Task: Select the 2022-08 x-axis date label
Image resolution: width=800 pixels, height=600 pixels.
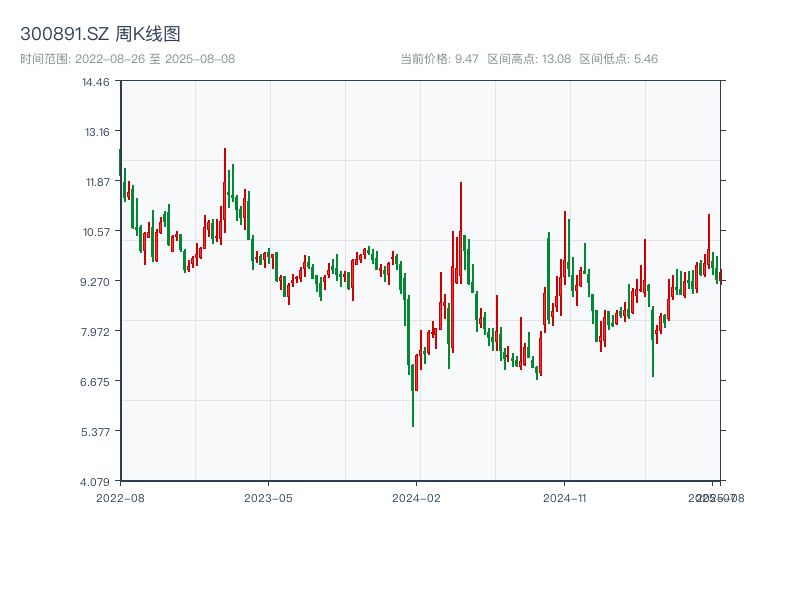Action: [x=120, y=497]
